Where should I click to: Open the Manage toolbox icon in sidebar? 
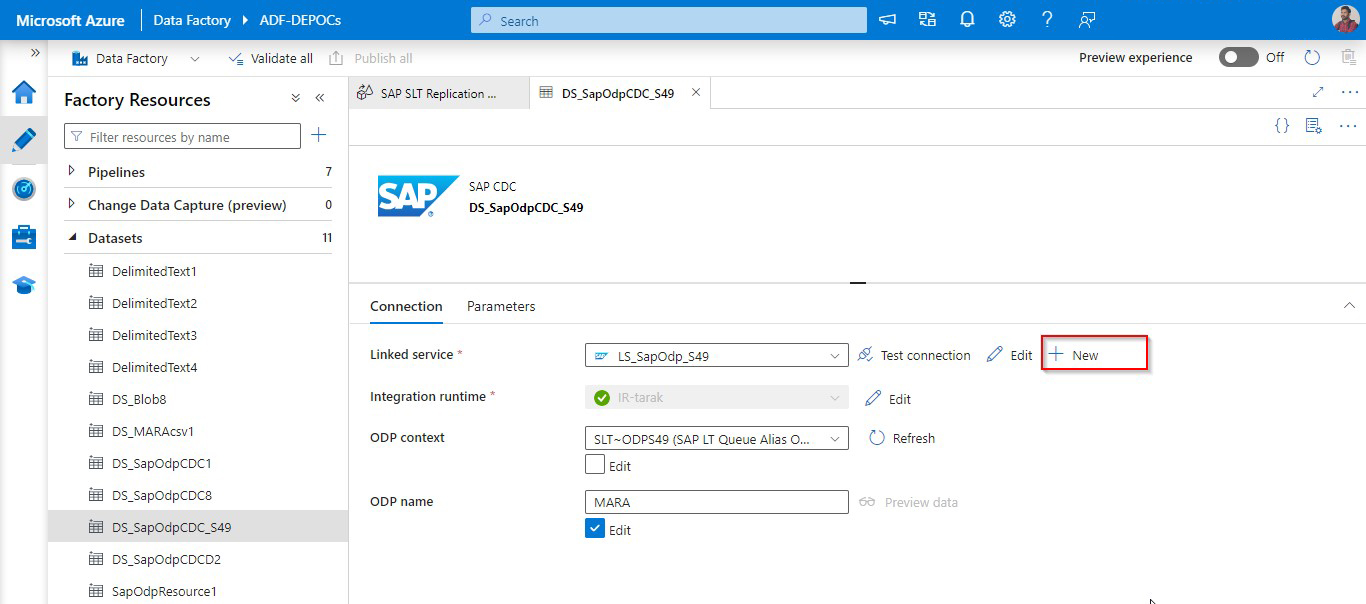pyautogui.click(x=24, y=237)
